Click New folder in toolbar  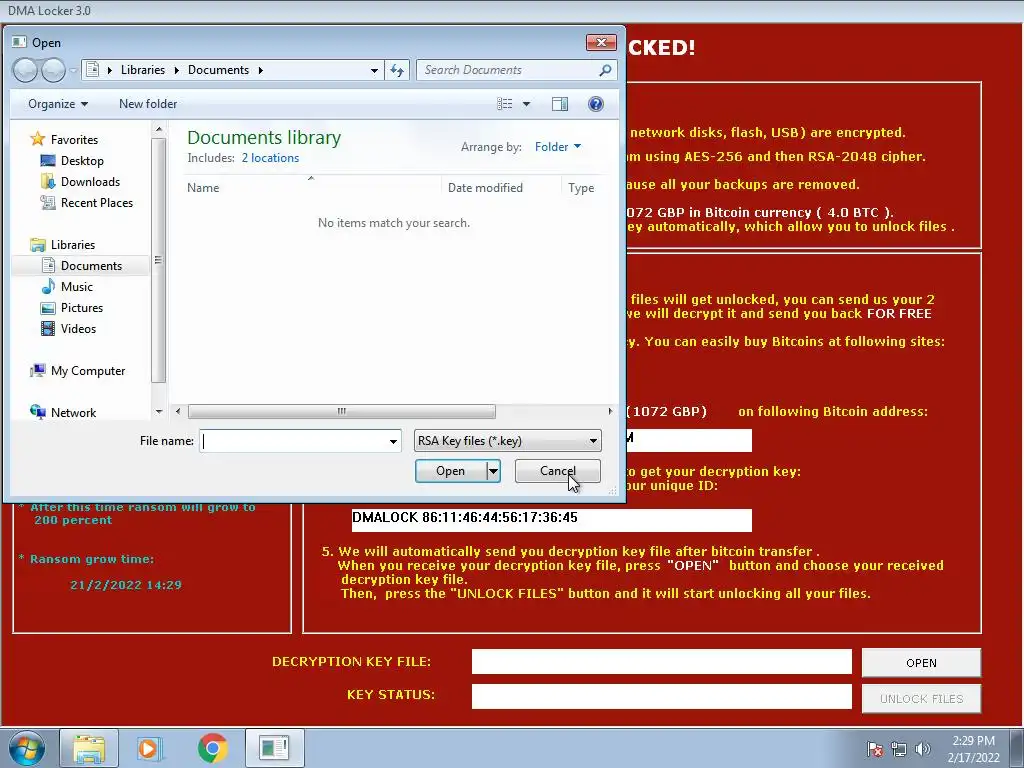click(x=148, y=104)
